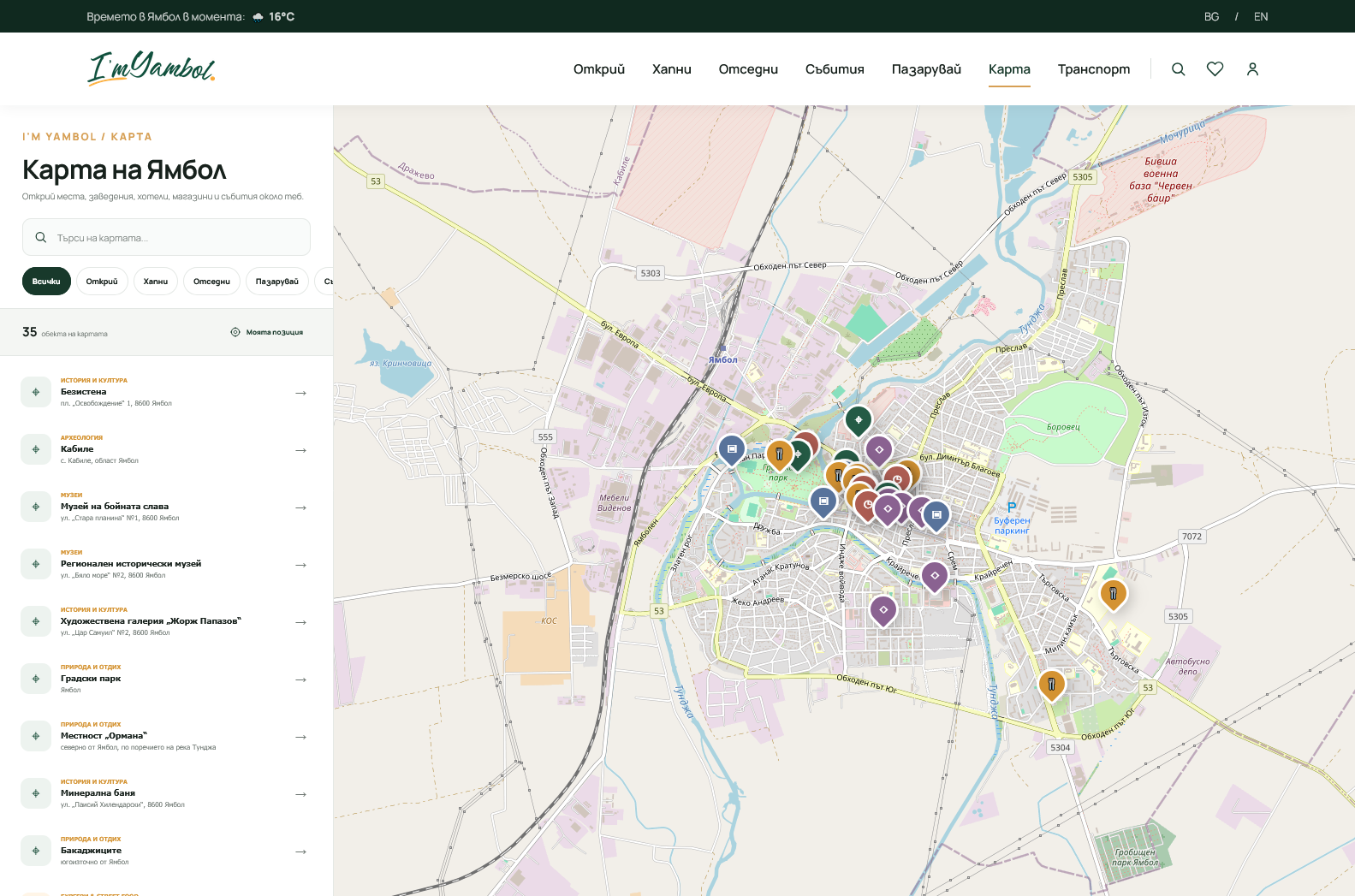Open the Открий navigation menu item
Screen dimensions: 1355x896
click(x=599, y=69)
